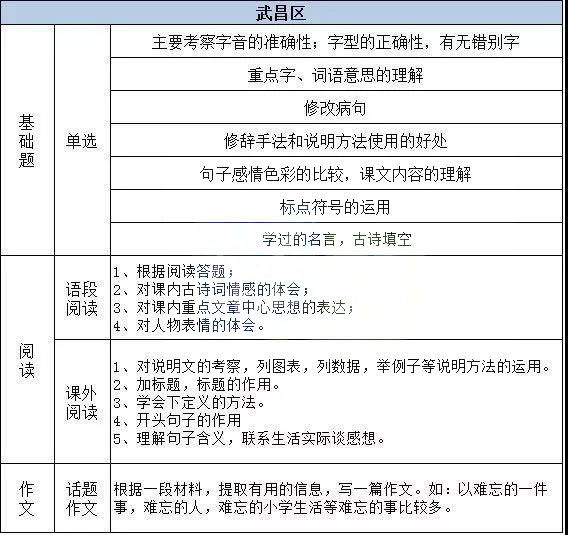568x535 pixels.
Task: Click the 课外阅读 cell
Action: (82, 401)
